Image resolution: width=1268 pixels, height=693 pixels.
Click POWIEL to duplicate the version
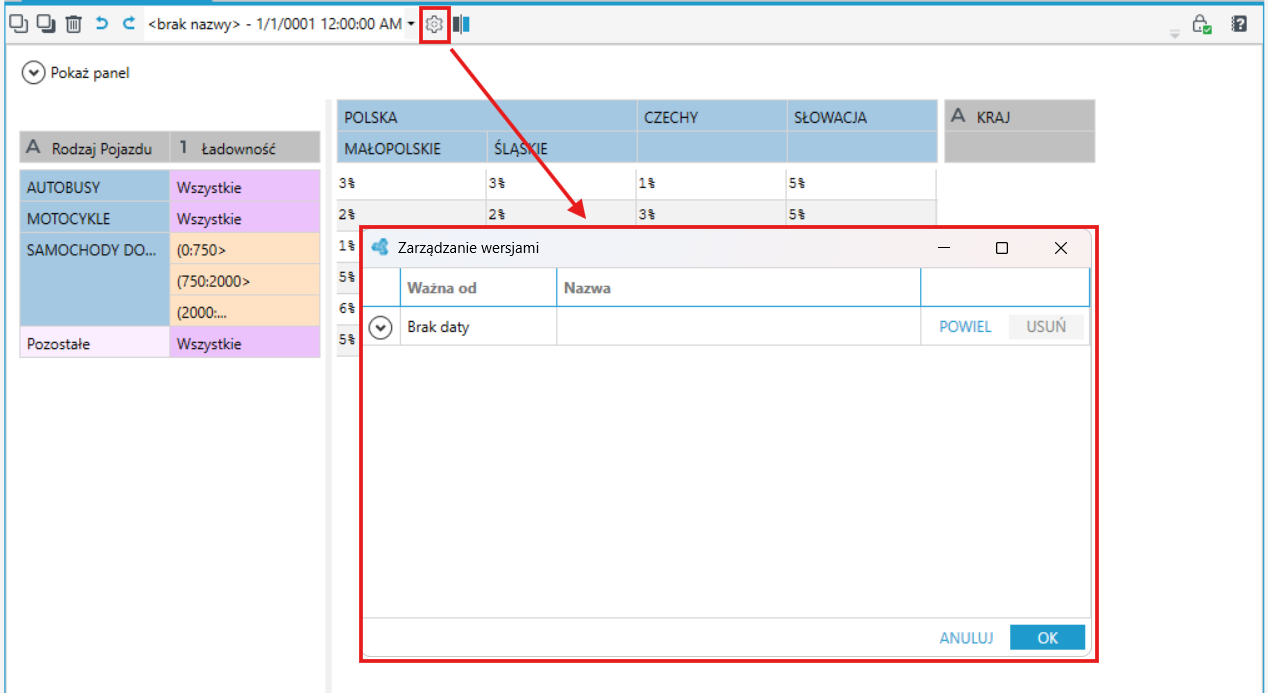click(965, 327)
